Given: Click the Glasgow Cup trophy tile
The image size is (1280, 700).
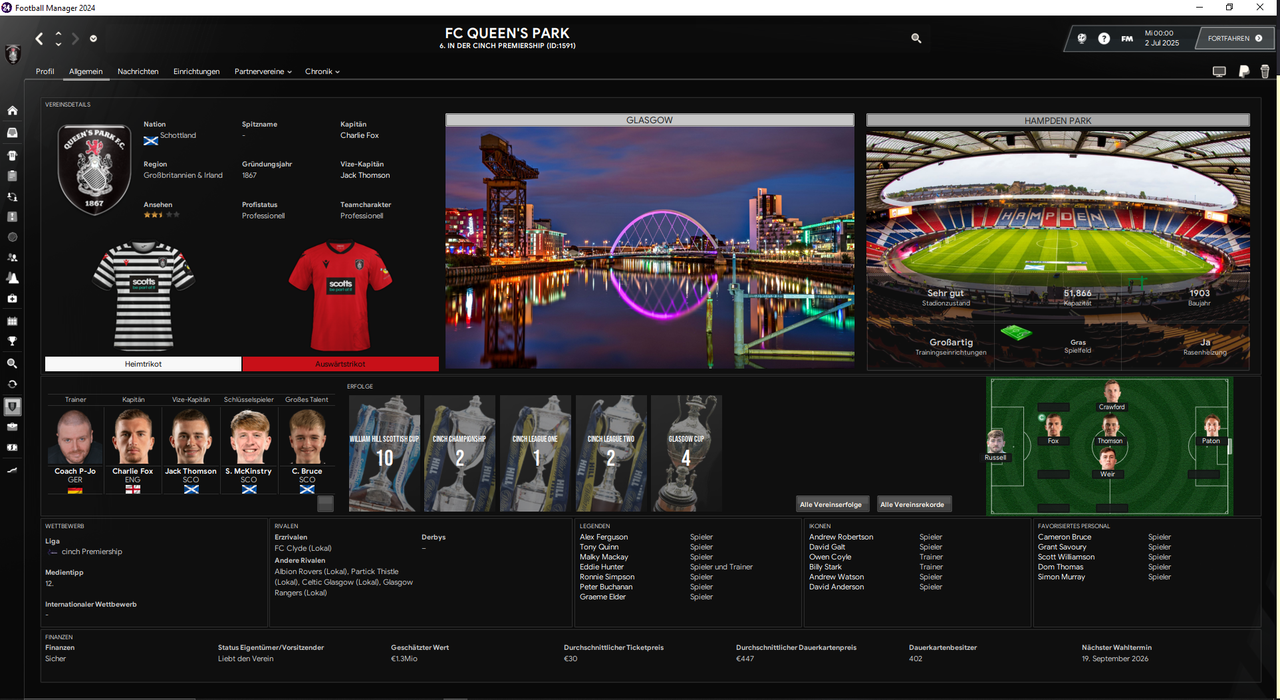Looking at the screenshot, I should click(x=686, y=453).
